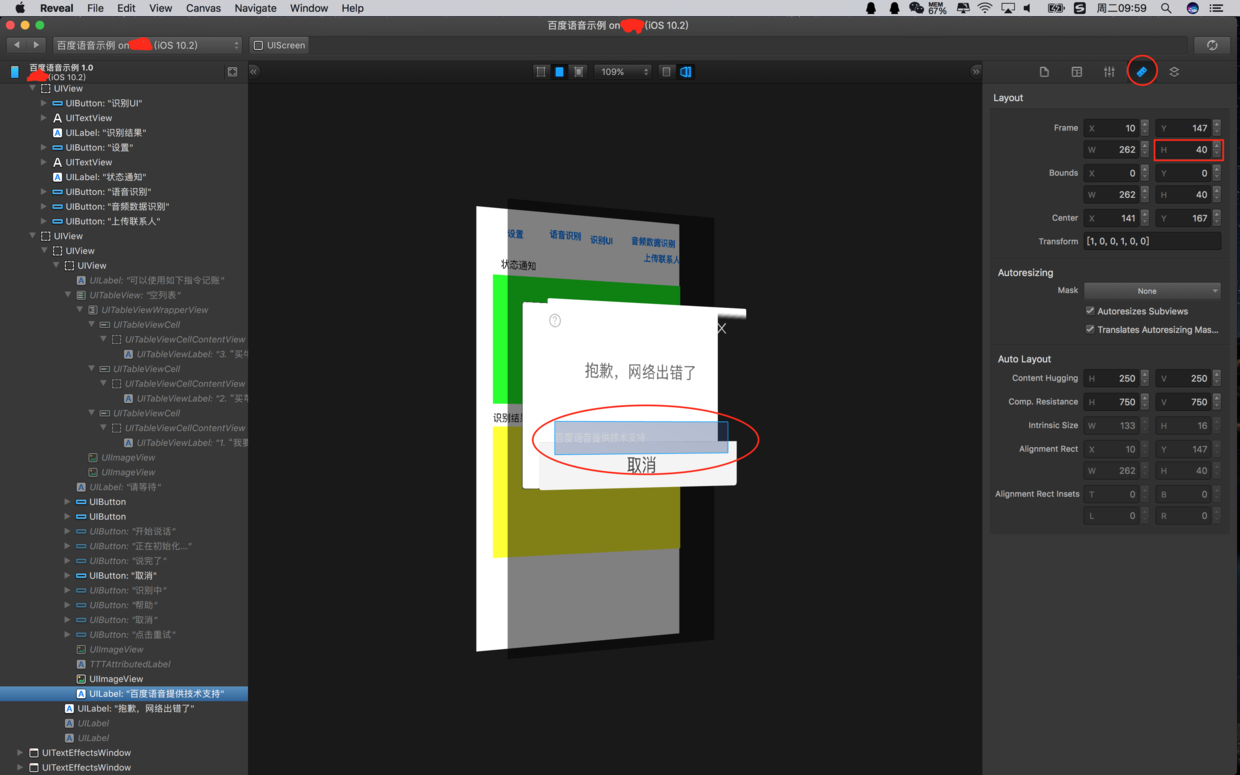Click the focus icon beside the app header
Viewport: 1240px width, 775px height.
(232, 72)
